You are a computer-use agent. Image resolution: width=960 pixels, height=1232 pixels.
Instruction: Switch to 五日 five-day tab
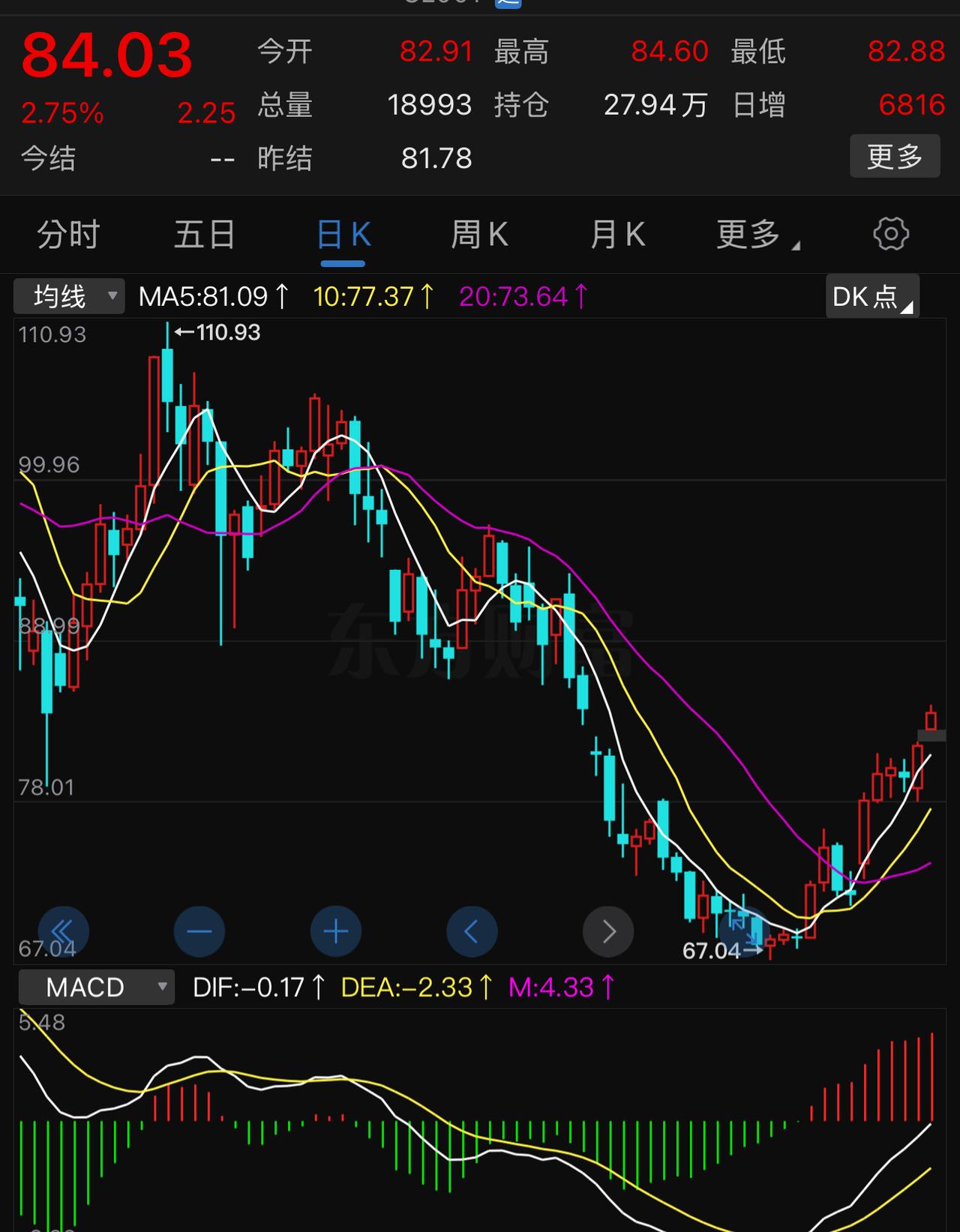[205, 235]
